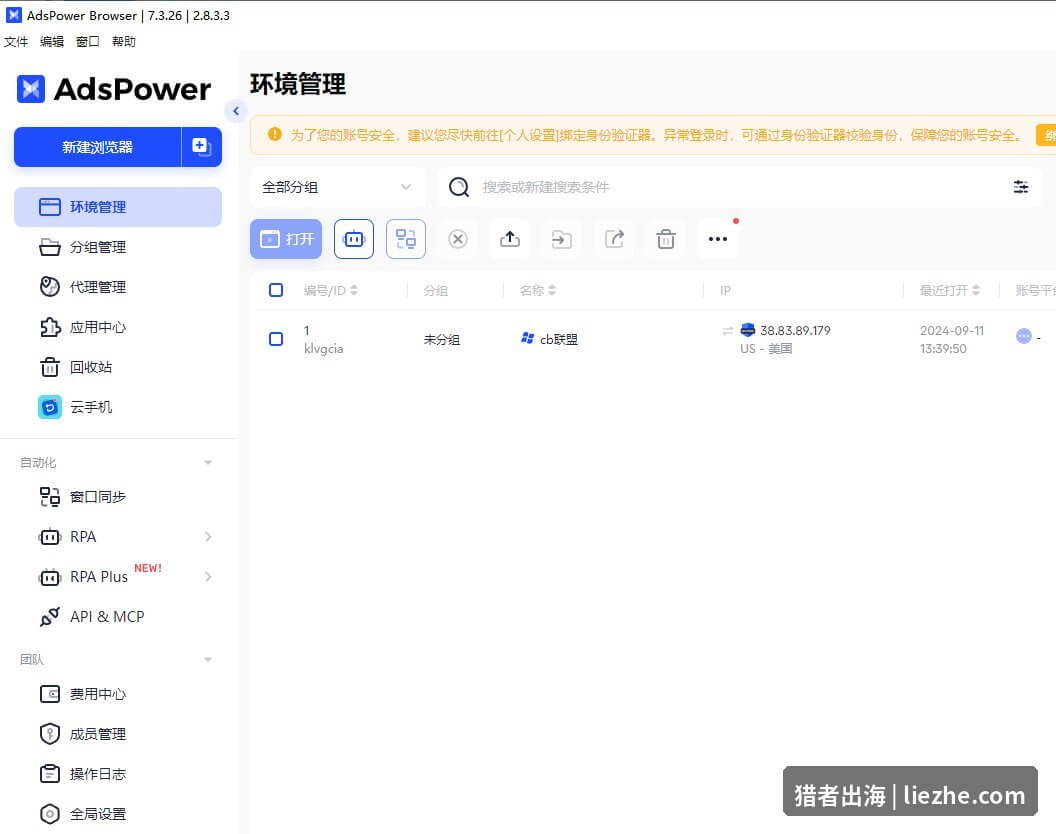Image resolution: width=1056 pixels, height=834 pixels.
Task: Click the AdsPower logo in sidebar
Action: tap(113, 89)
